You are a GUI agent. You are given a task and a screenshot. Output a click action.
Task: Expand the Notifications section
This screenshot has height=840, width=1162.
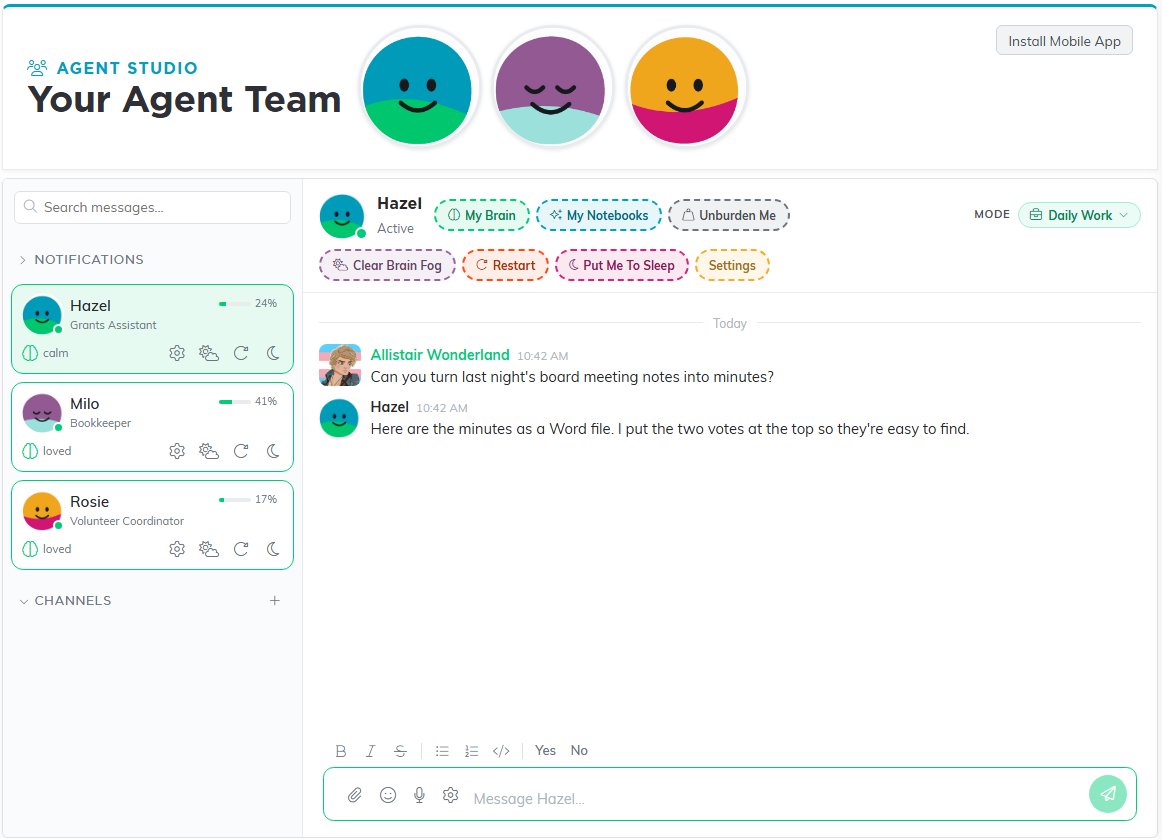pos(82,259)
